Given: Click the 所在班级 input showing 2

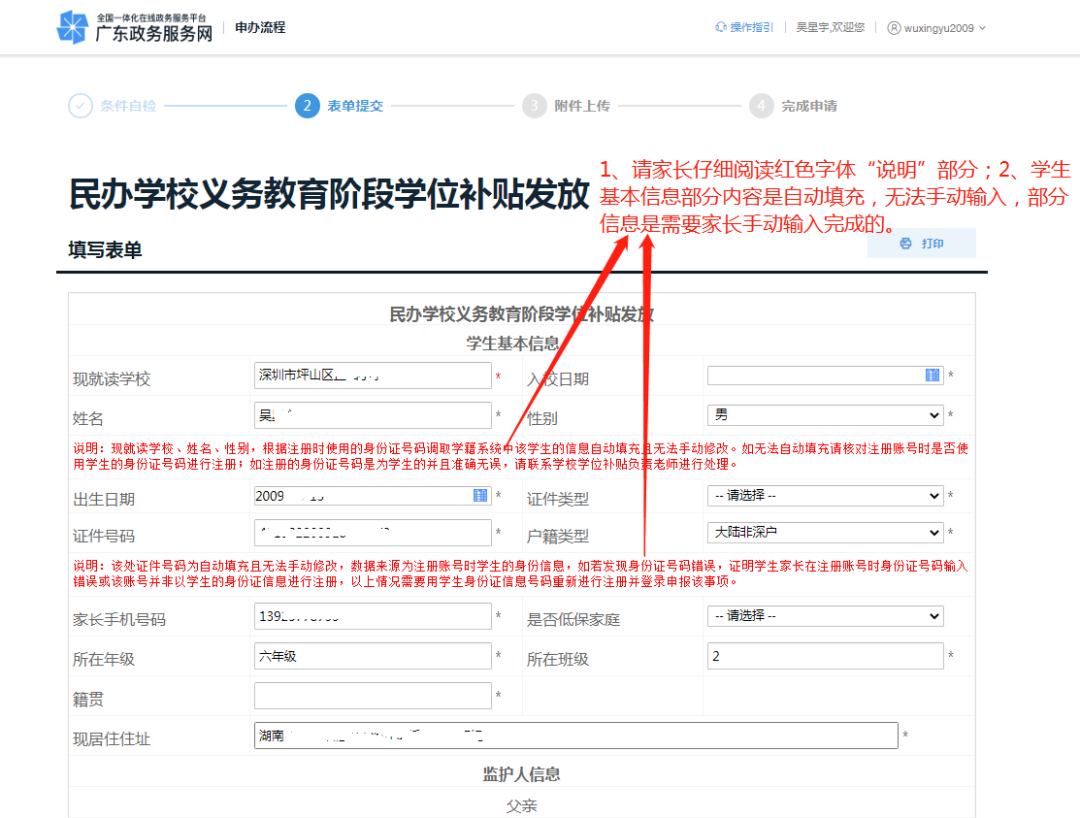Looking at the screenshot, I should point(825,656).
